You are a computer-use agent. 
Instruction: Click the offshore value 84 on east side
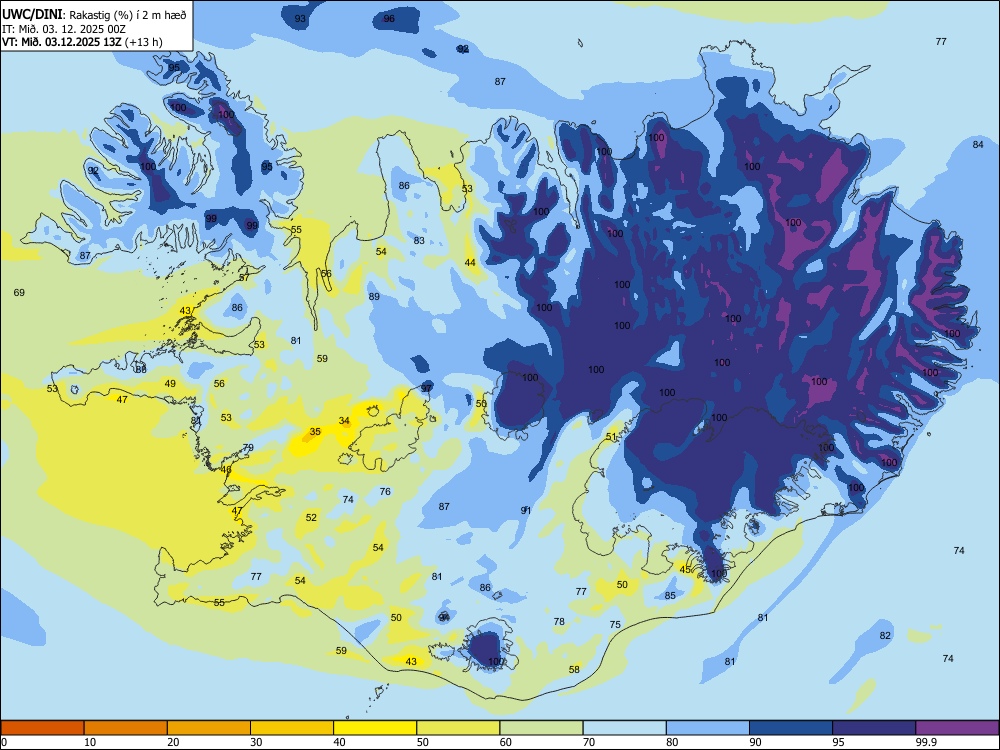[x=978, y=145]
